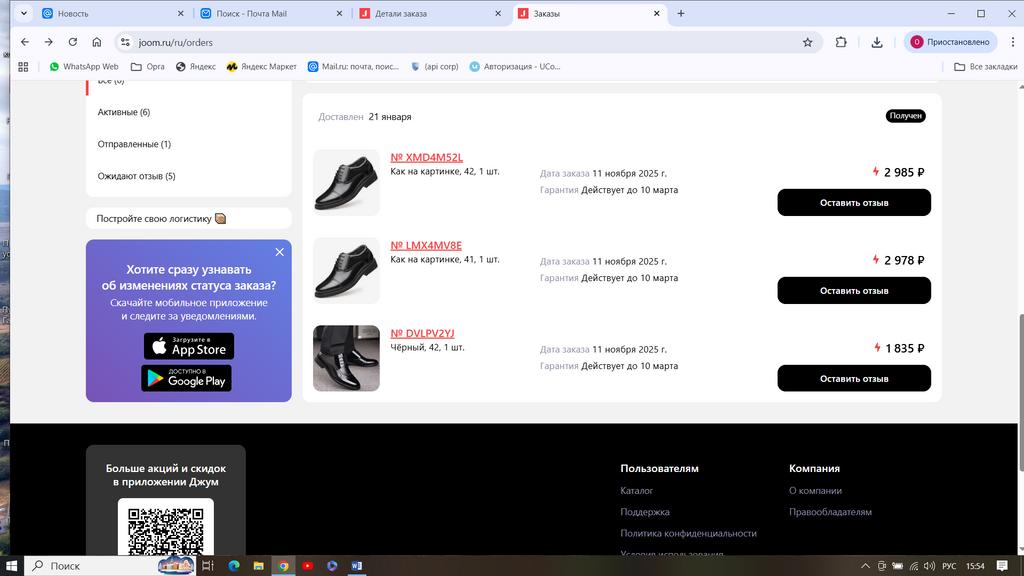
Task: Select the 'Ожидают отзыв (5)' filter
Action: (x=136, y=176)
